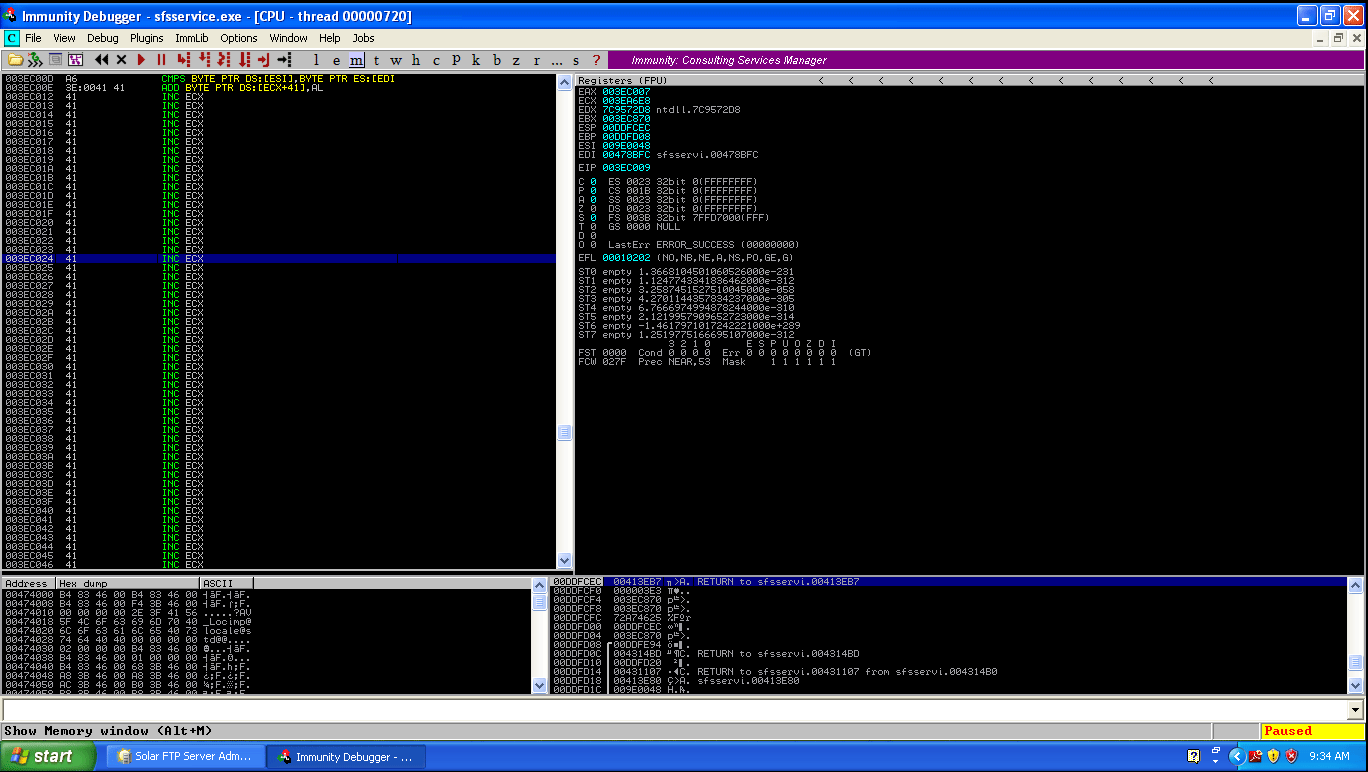Show Patches with the 'P' button
This screenshot has height=772, width=1368.
pos(456,60)
